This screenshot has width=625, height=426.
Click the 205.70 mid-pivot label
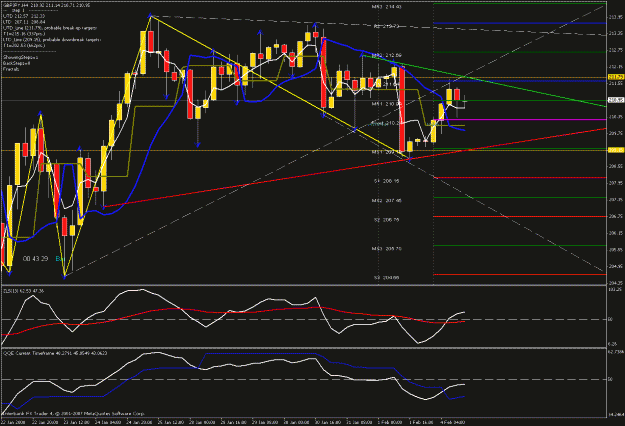click(387, 248)
